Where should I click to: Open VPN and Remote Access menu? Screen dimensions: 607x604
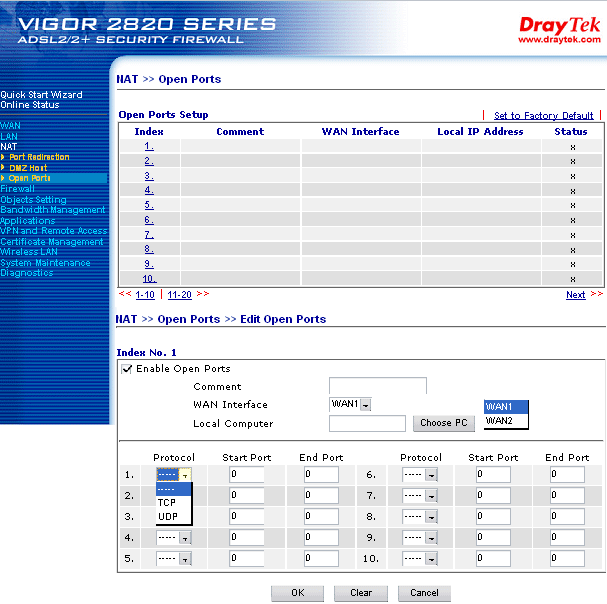(54, 231)
